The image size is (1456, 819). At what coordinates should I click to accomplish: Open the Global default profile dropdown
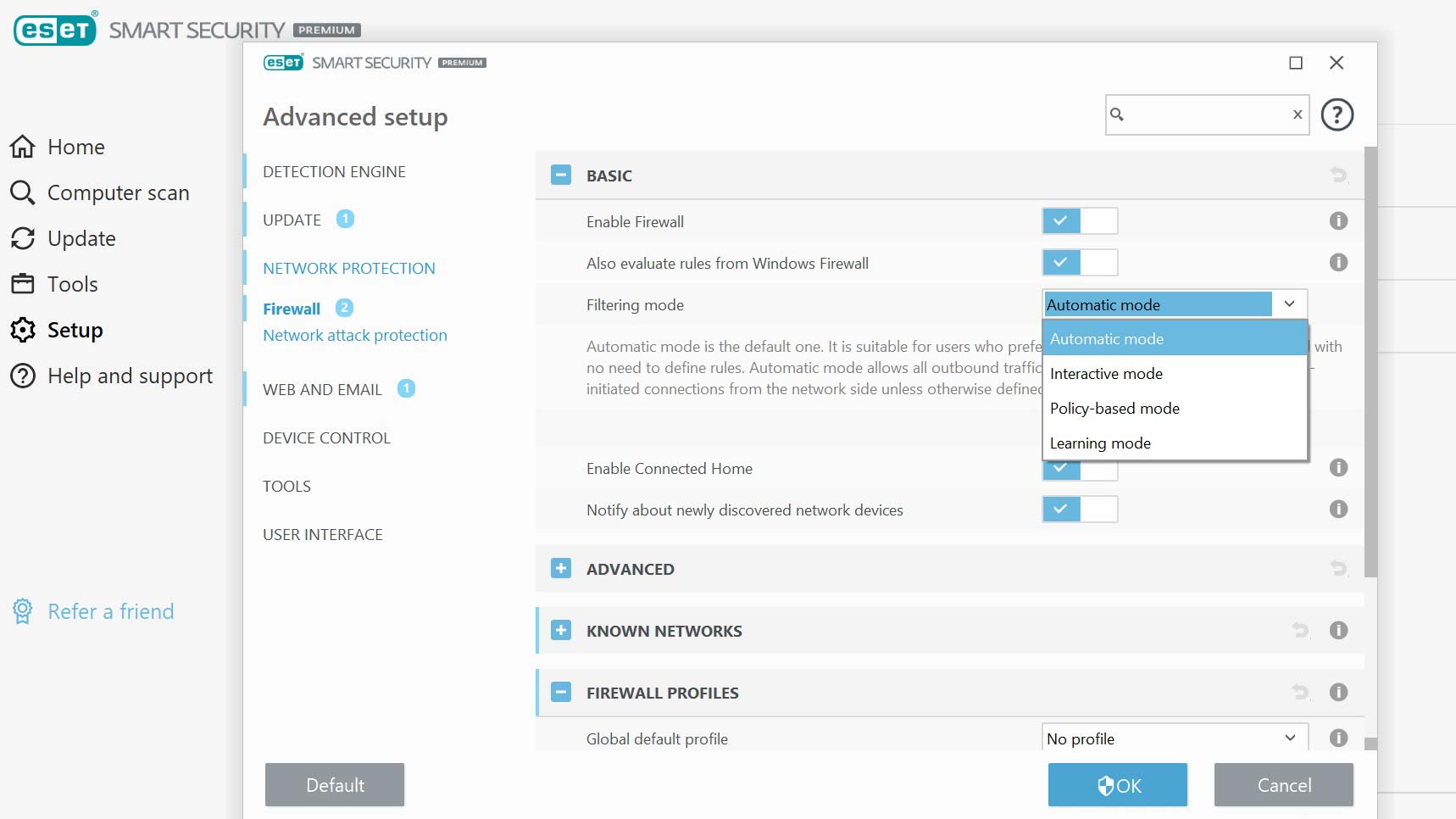[x=1175, y=738]
